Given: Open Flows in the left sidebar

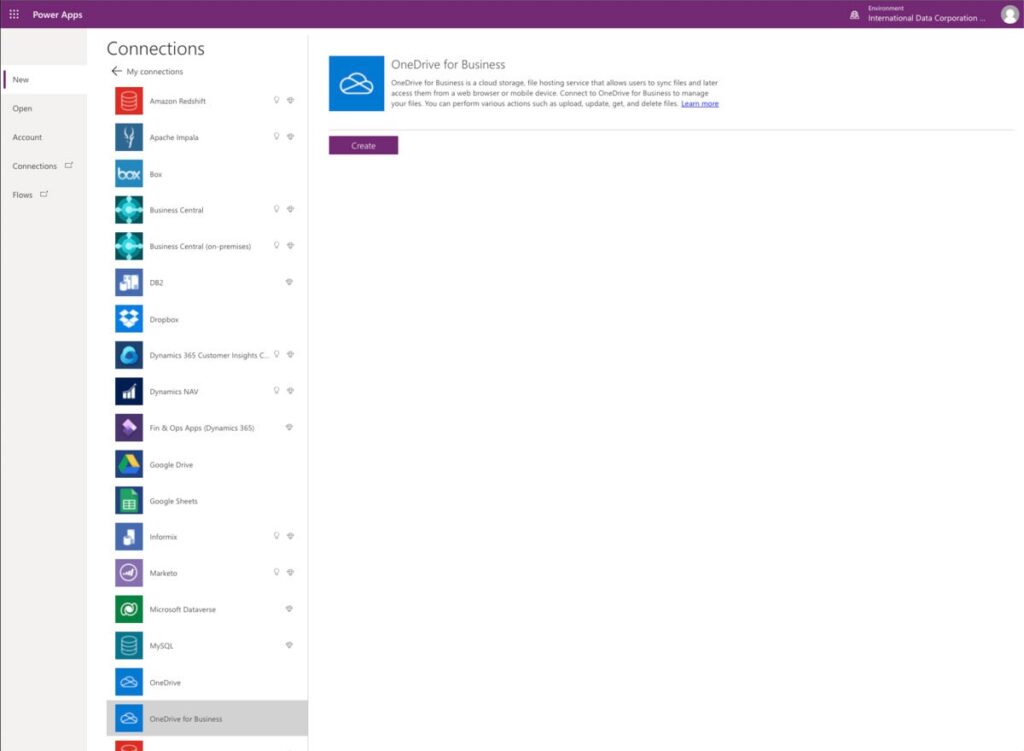Looking at the screenshot, I should [22, 195].
